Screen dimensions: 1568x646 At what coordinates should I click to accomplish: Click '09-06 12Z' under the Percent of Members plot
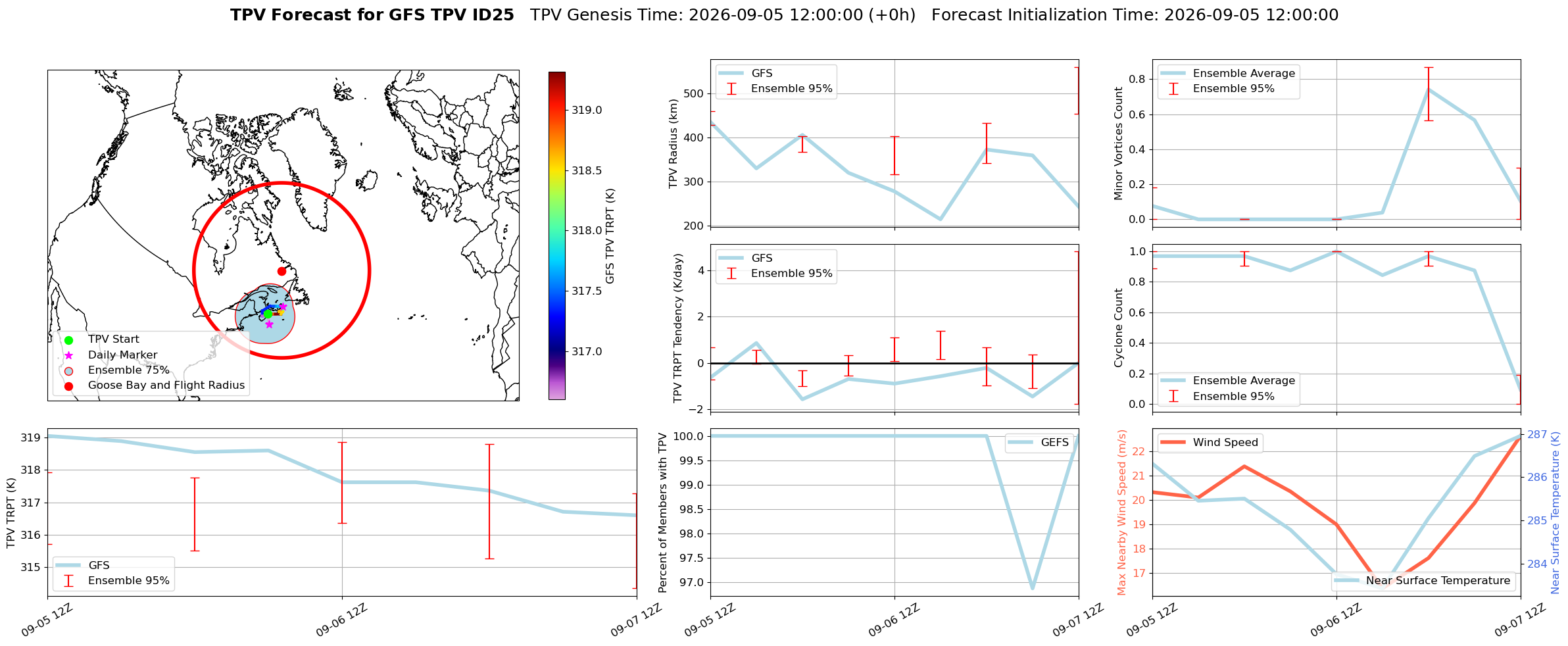tap(895, 620)
